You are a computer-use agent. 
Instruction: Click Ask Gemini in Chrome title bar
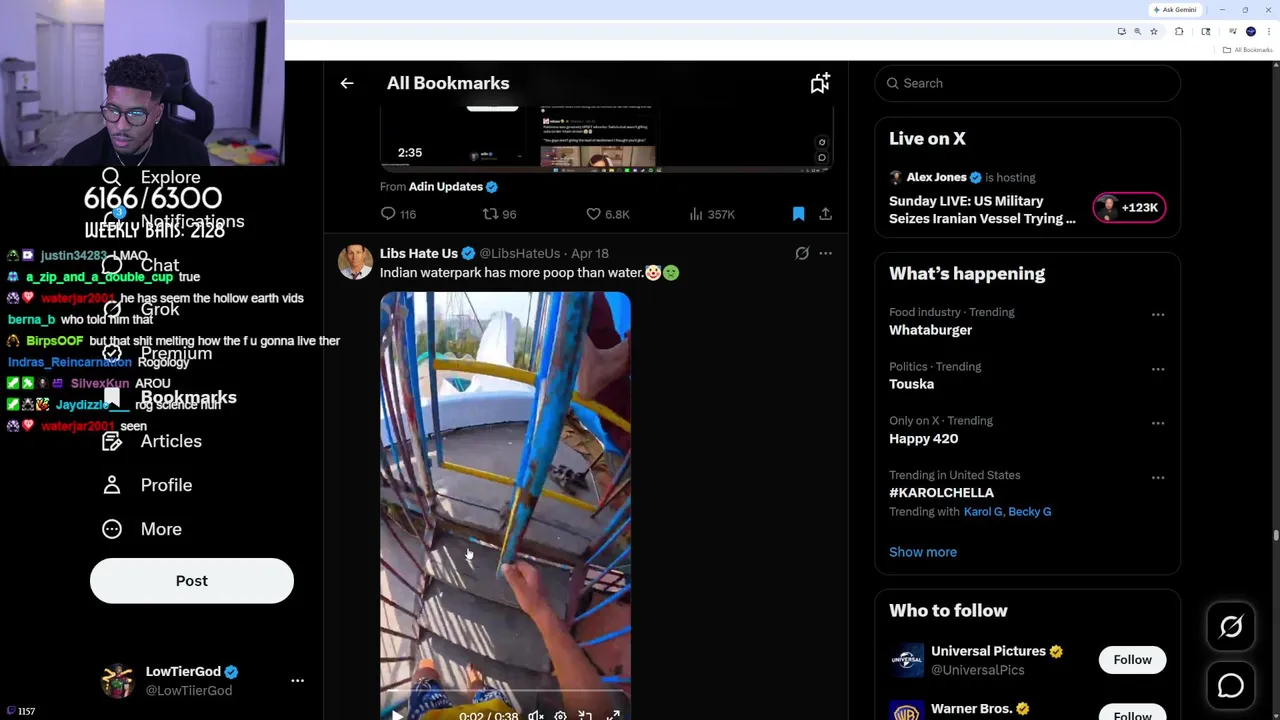[1175, 10]
